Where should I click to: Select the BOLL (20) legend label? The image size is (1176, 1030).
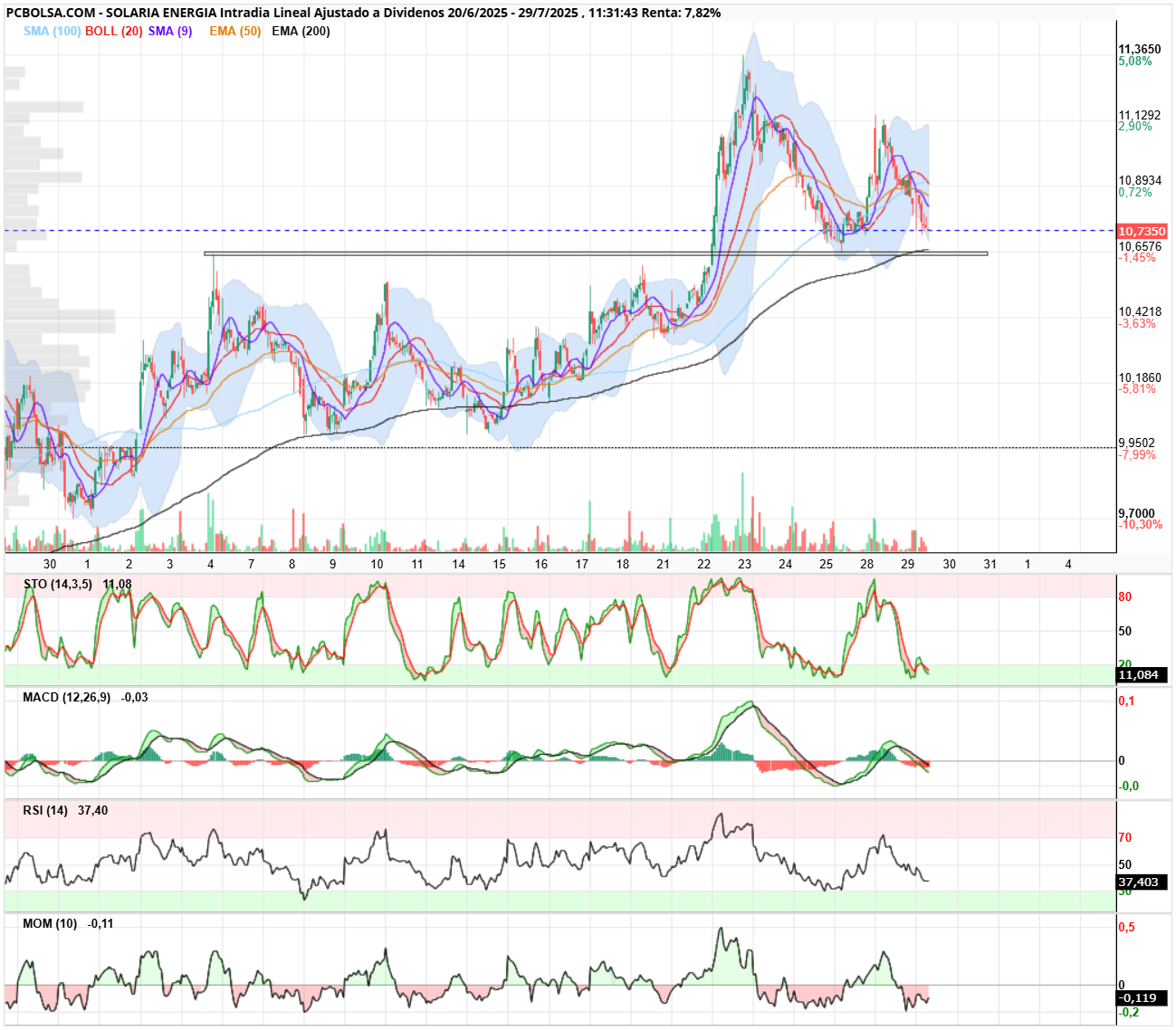[114, 31]
